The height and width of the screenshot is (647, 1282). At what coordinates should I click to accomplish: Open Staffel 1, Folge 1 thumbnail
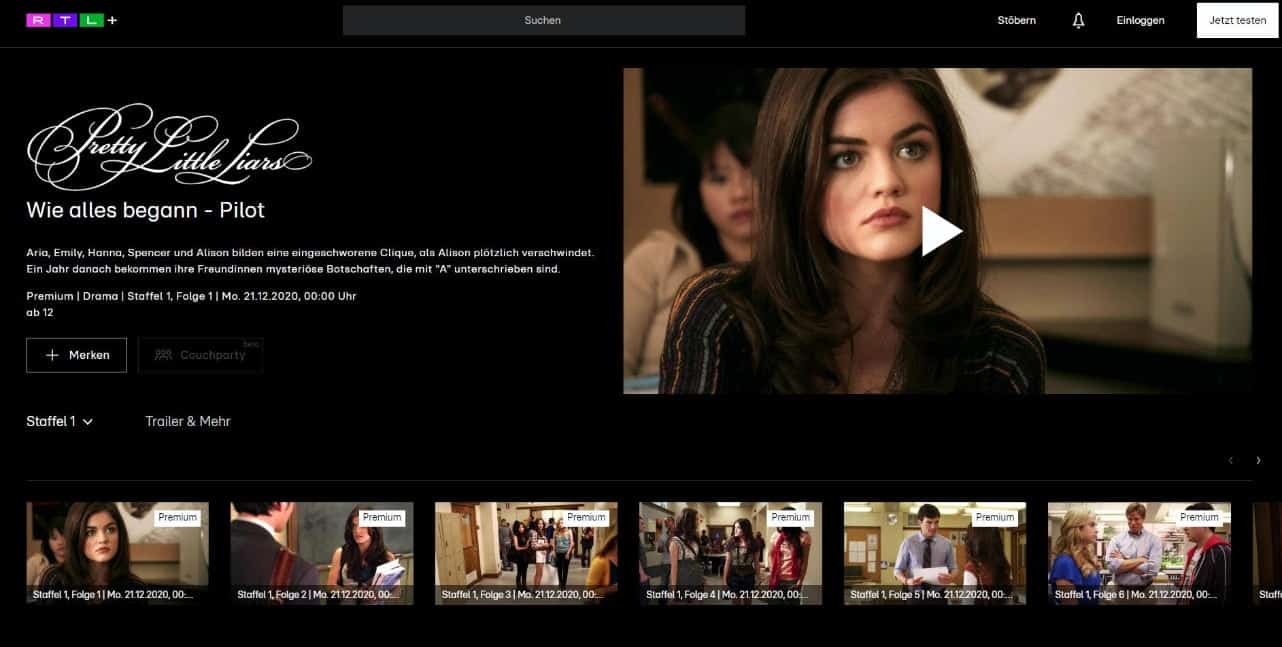tap(117, 553)
